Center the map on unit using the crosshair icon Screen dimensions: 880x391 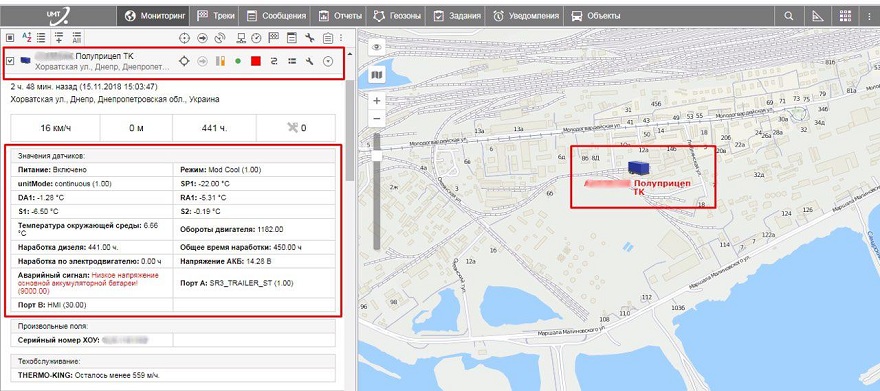(184, 61)
